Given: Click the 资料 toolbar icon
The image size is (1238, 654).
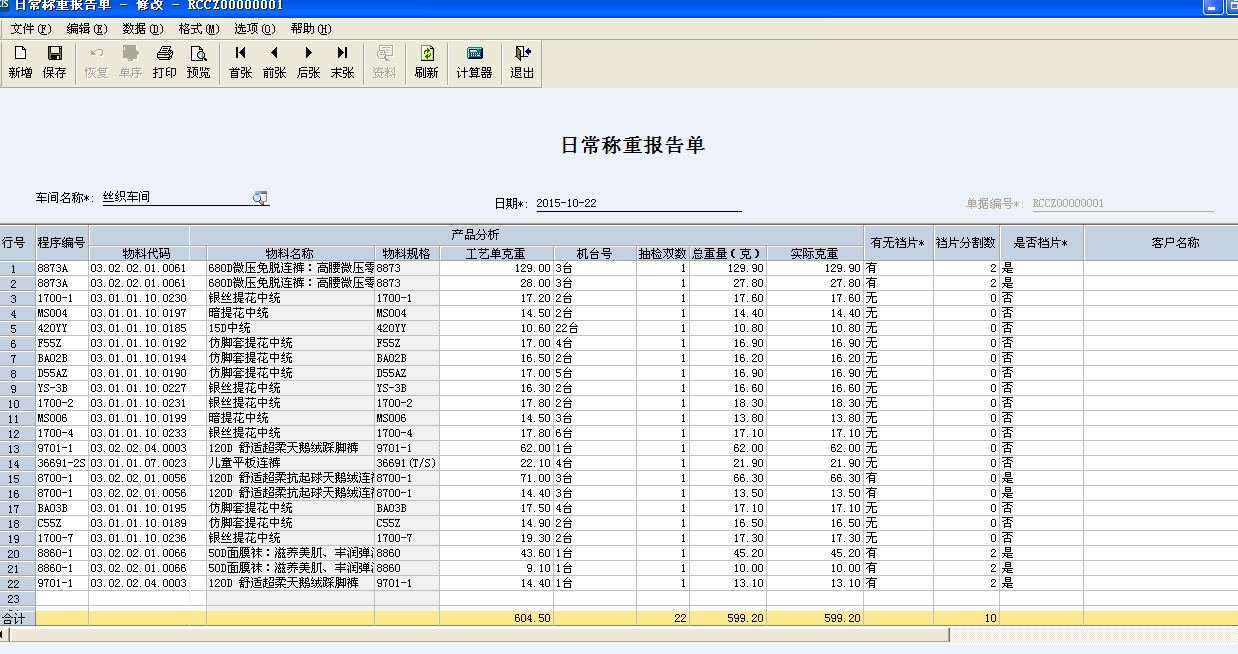Looking at the screenshot, I should [384, 62].
